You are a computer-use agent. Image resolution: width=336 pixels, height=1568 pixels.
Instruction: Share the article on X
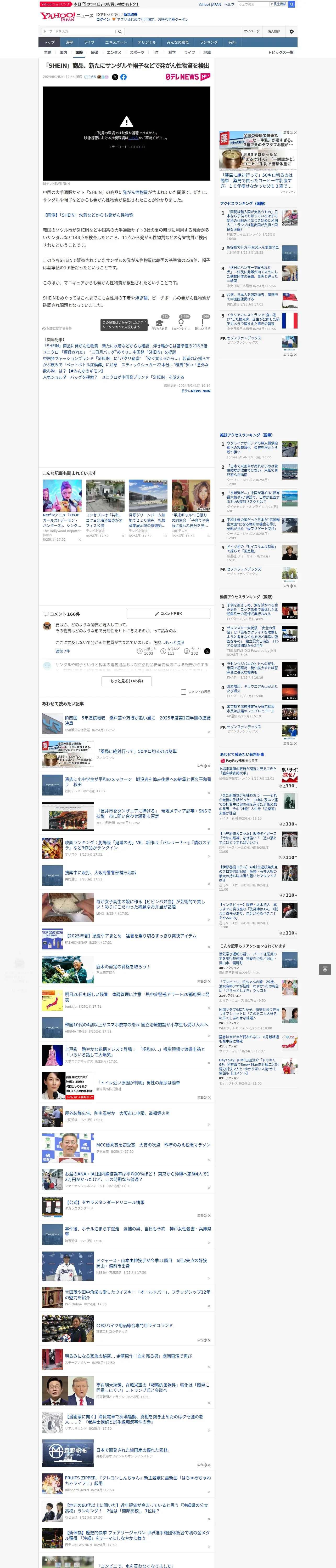tap(115, 77)
